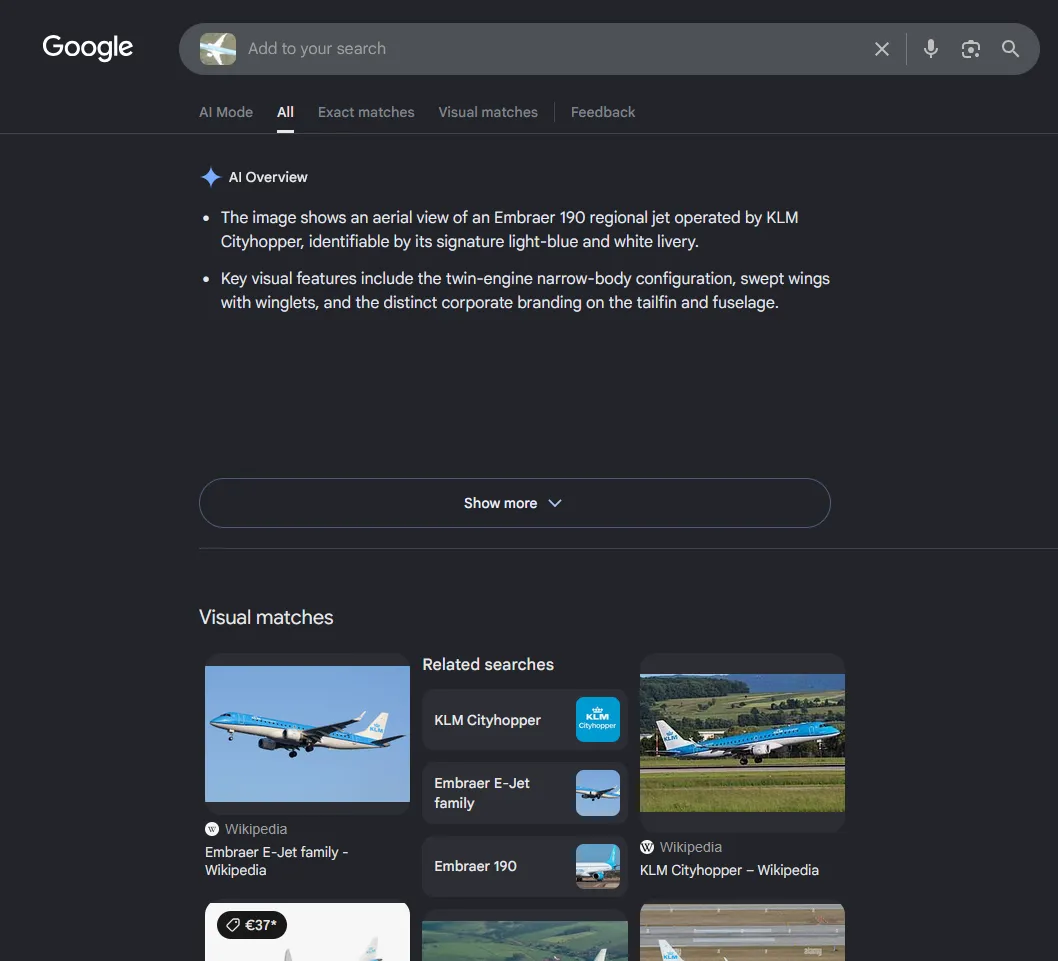This screenshot has height=961, width=1058.
Task: Click the €37 price tag badge
Action: click(x=252, y=925)
